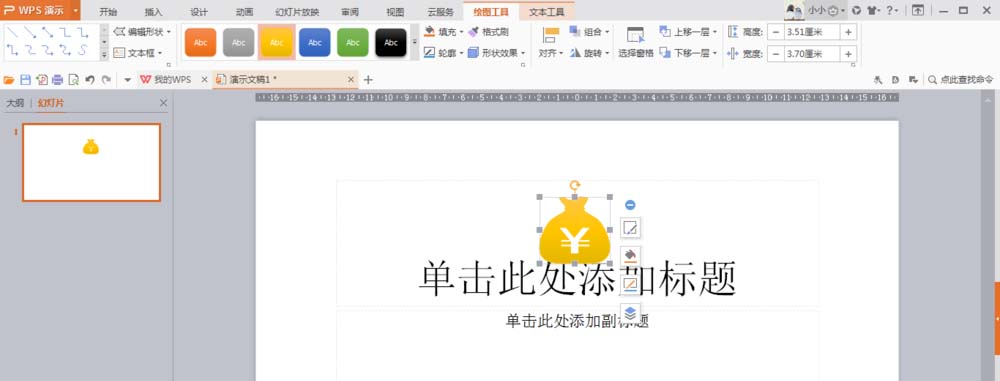1000x381 pixels.
Task: Decrease the 高度 height value
Action: [776, 33]
